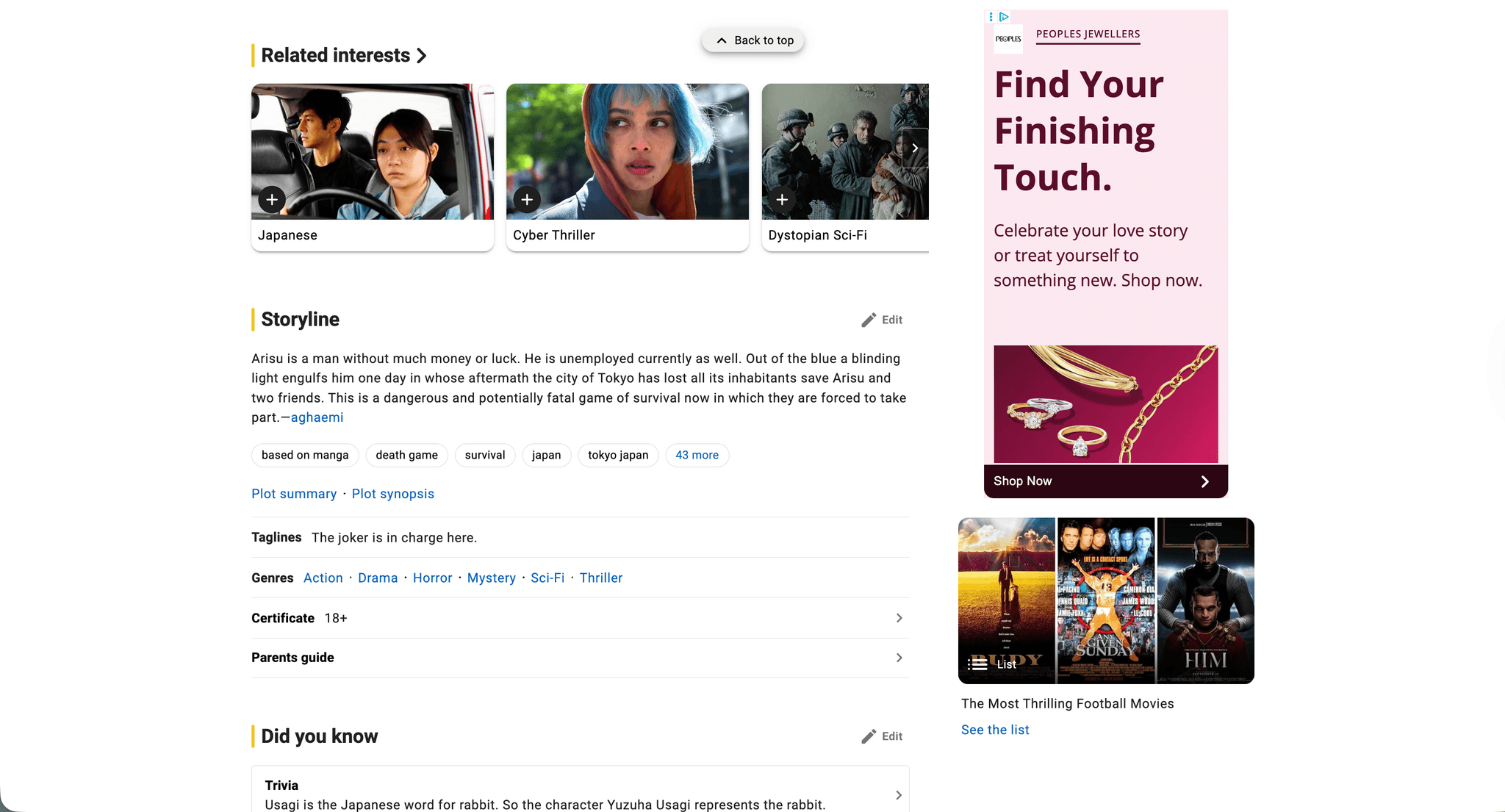The height and width of the screenshot is (812, 1505).
Task: Click the Did you know edit pencil
Action: click(x=869, y=736)
